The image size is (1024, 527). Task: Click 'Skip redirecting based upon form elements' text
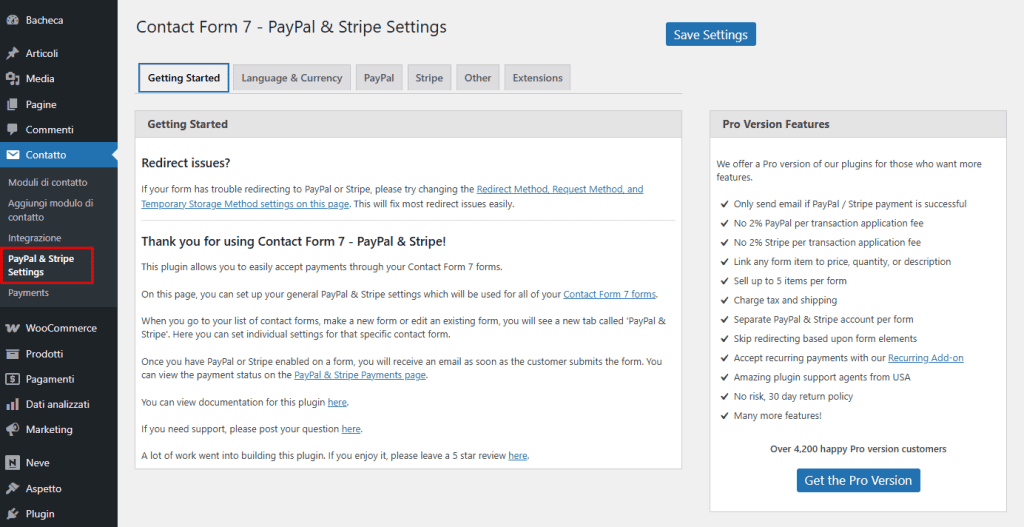click(x=825, y=339)
